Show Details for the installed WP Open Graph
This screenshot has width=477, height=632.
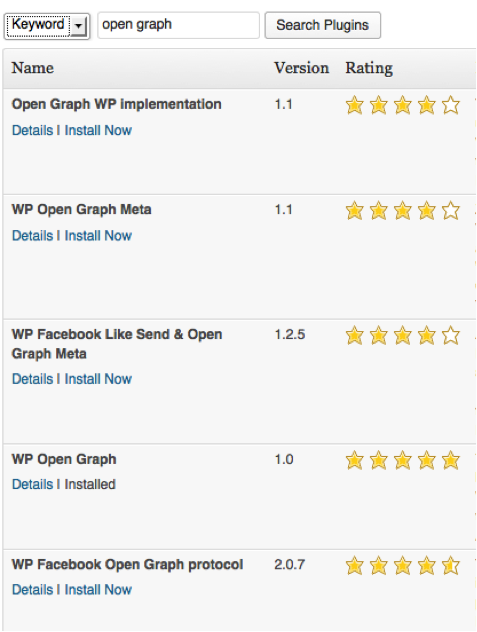tap(33, 484)
